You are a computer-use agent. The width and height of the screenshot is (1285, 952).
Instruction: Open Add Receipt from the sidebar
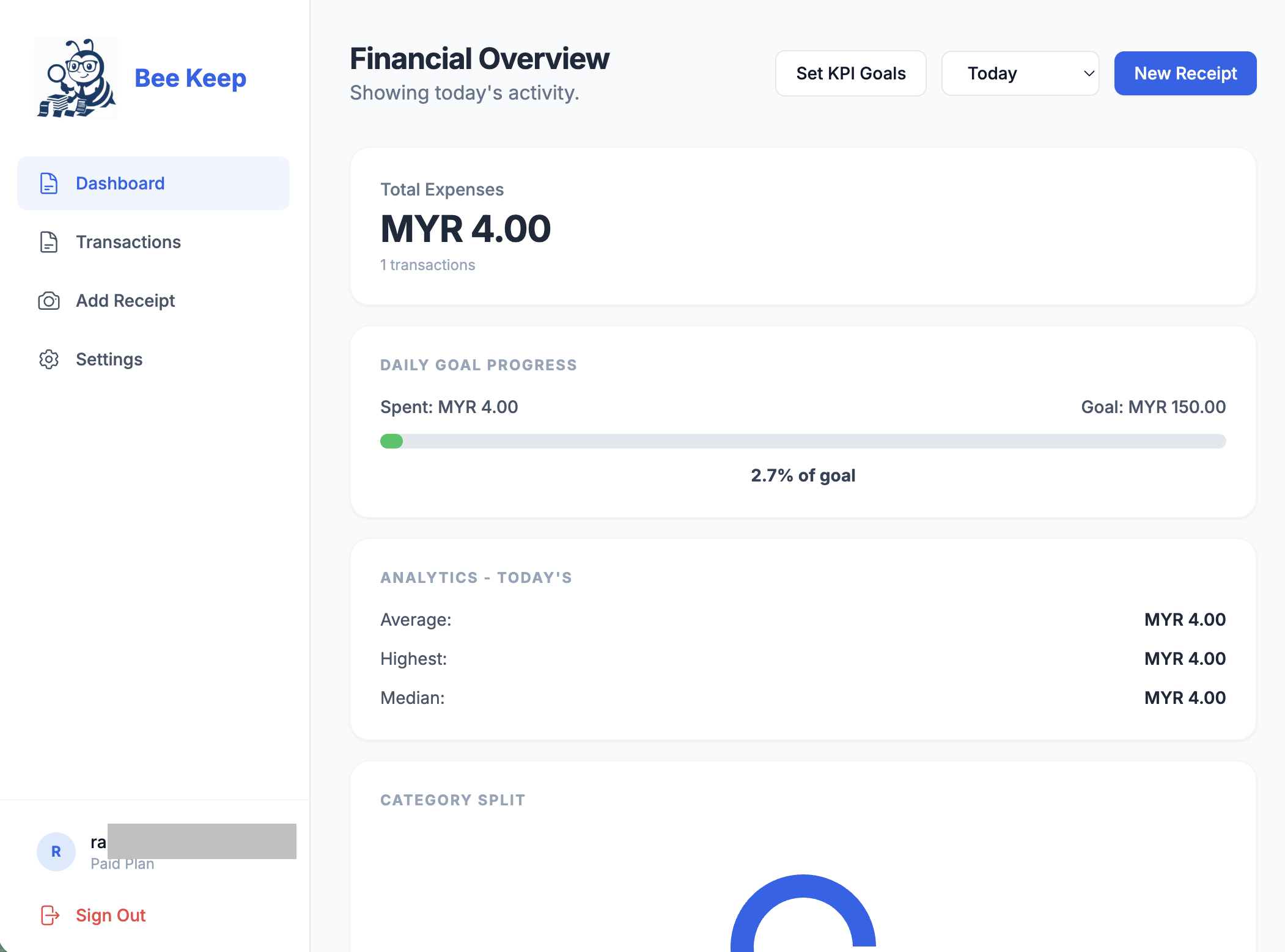(x=125, y=301)
